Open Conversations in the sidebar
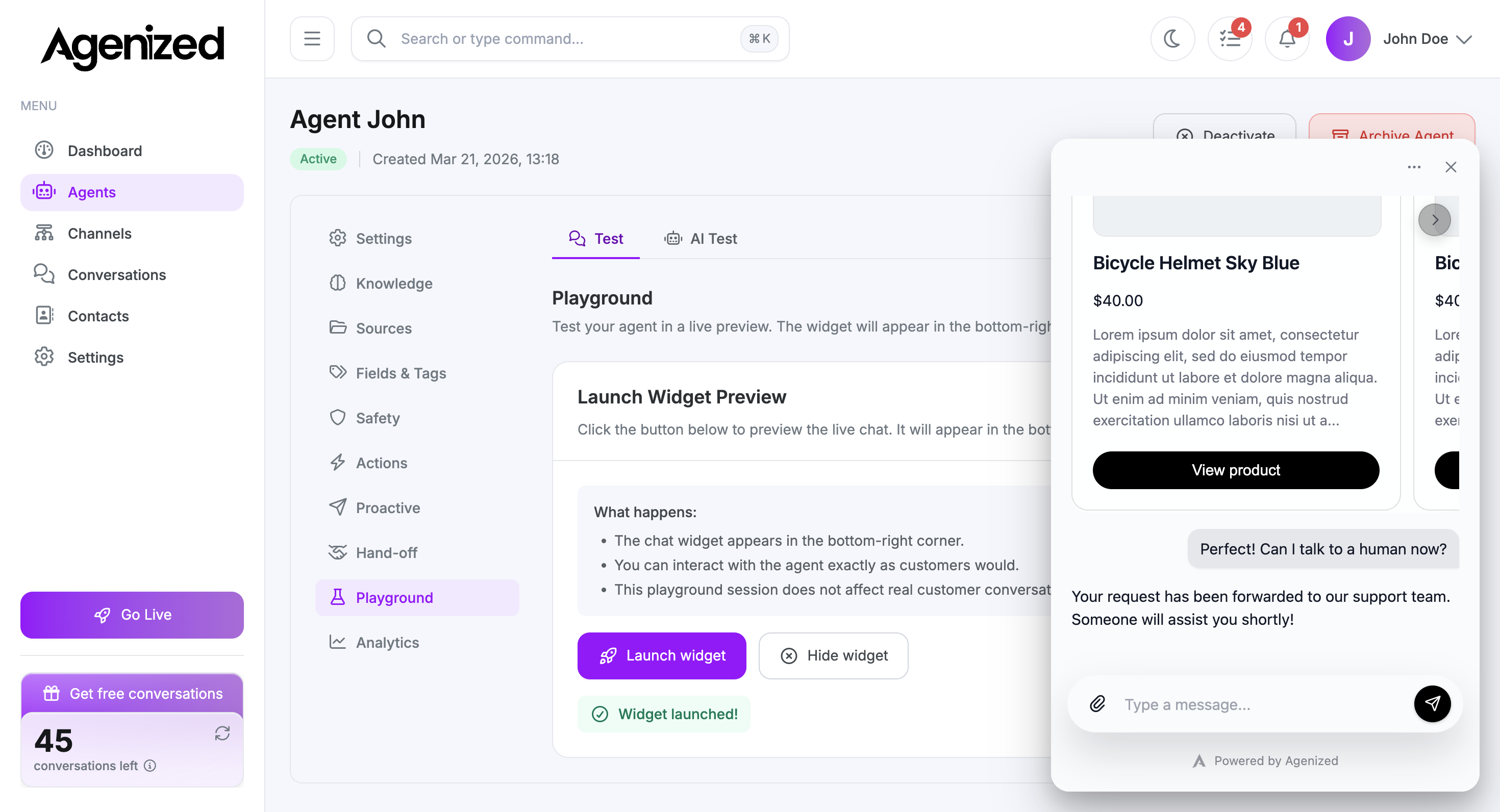This screenshot has height=812, width=1500. pos(132,275)
